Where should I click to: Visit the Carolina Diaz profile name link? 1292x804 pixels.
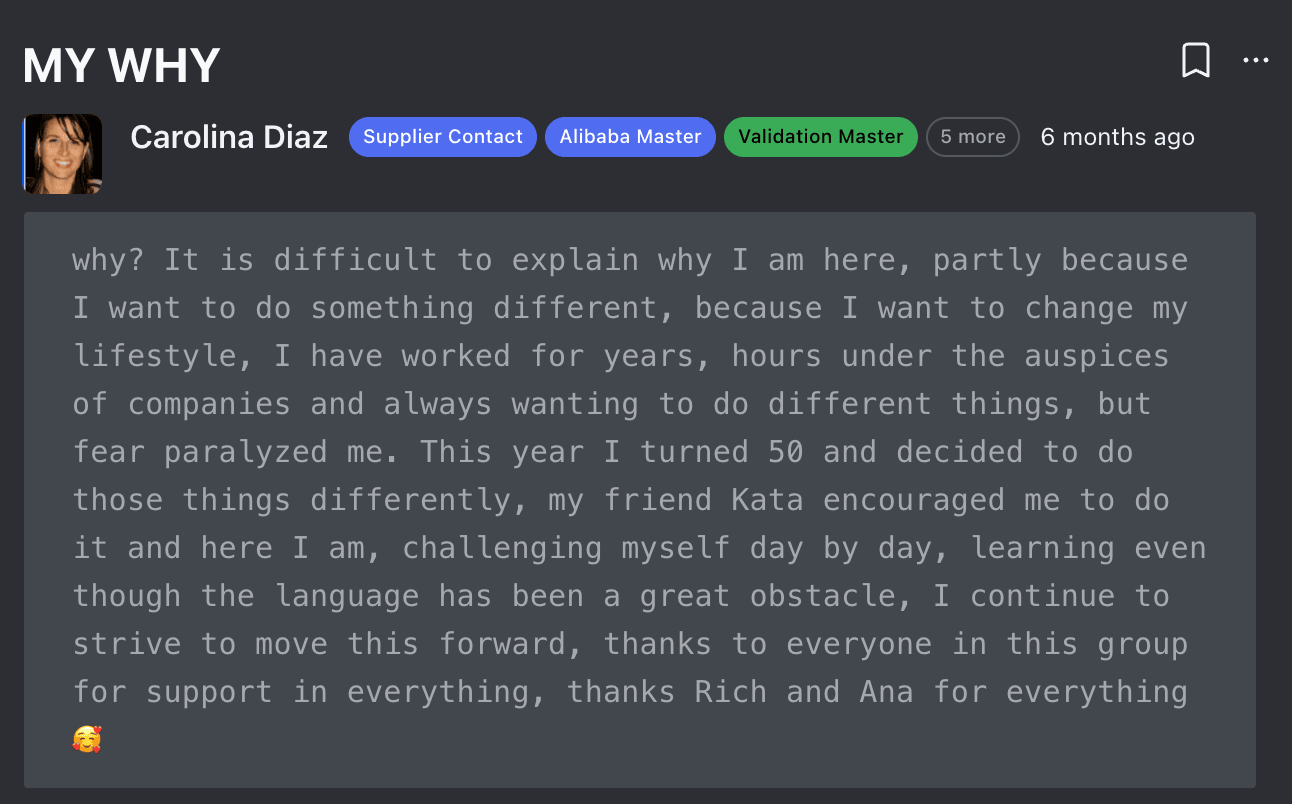coord(229,137)
